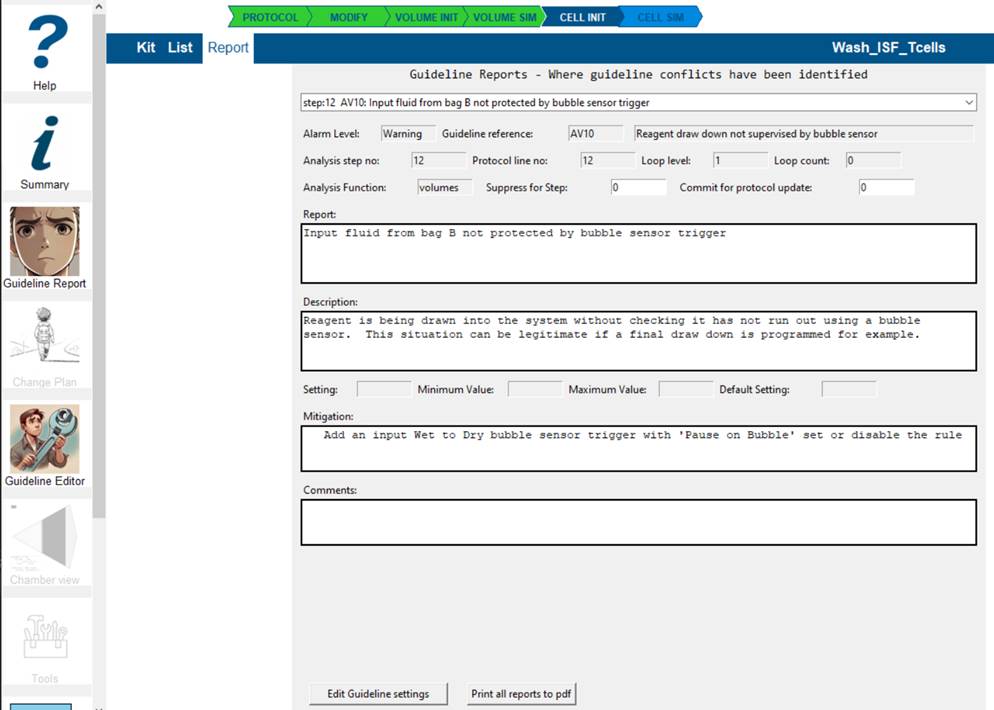Open the Chamber view icon

(x=45, y=538)
